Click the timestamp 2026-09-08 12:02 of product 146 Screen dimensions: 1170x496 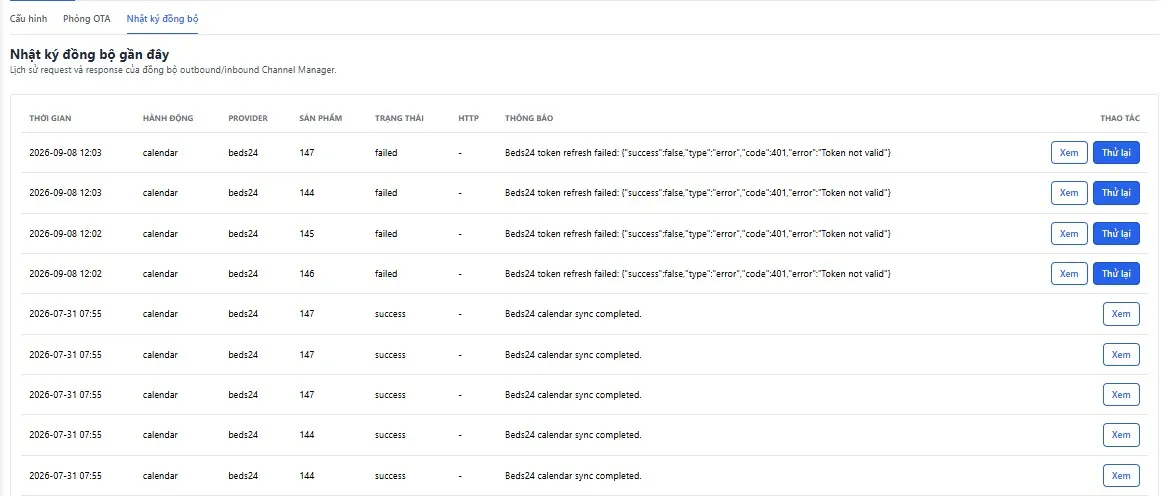point(66,274)
